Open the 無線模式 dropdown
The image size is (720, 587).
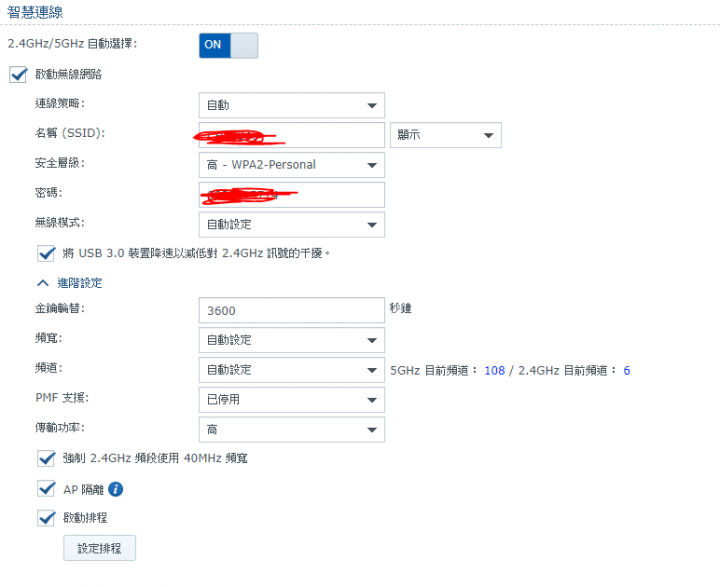(292, 225)
